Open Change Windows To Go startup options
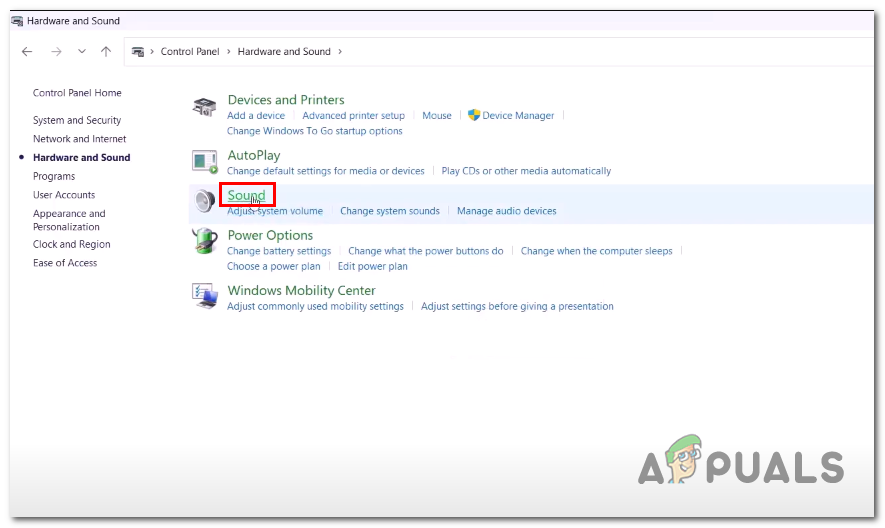Viewport: 885px width, 528px height. tap(314, 130)
